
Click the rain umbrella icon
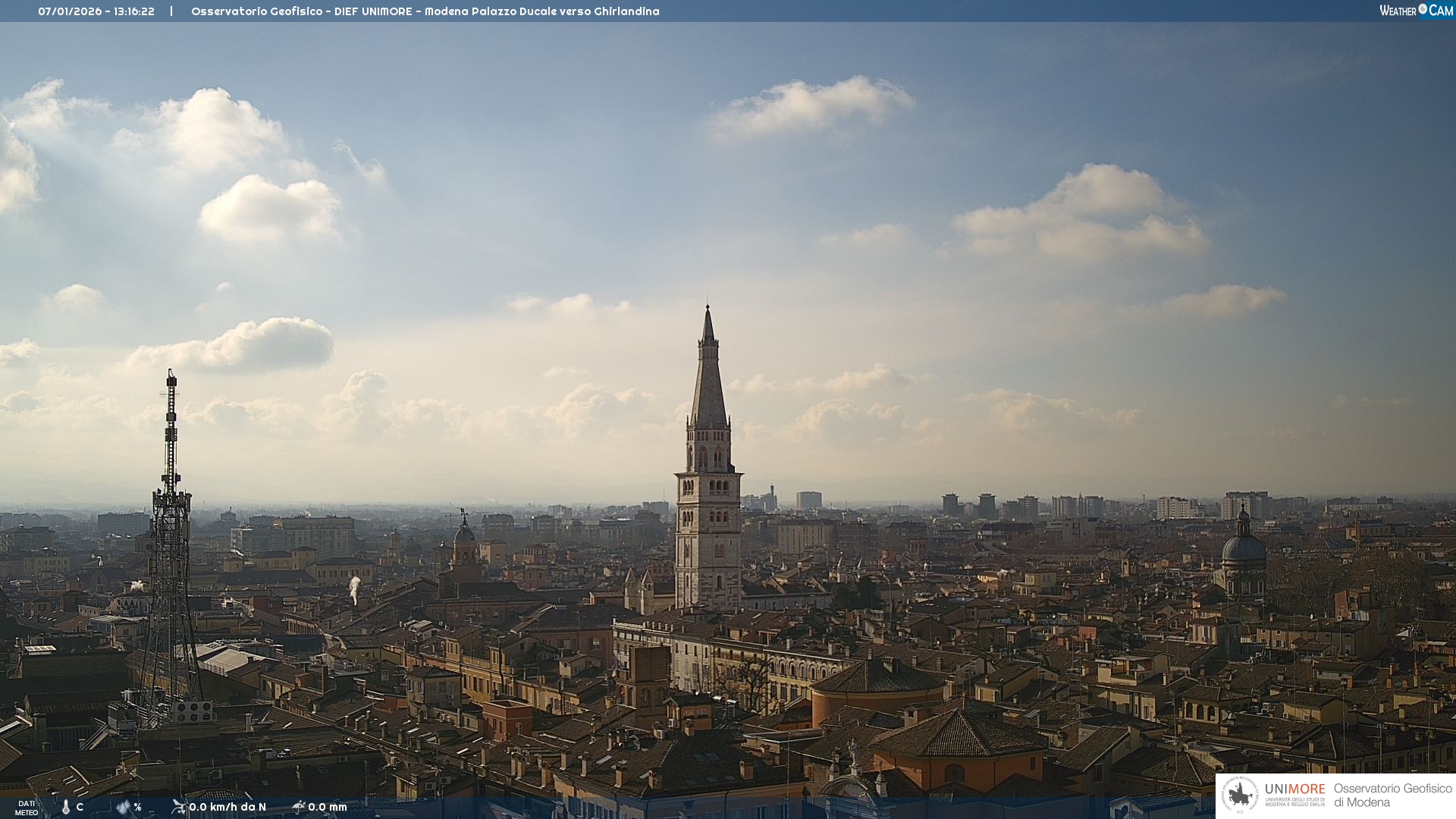coord(299,807)
